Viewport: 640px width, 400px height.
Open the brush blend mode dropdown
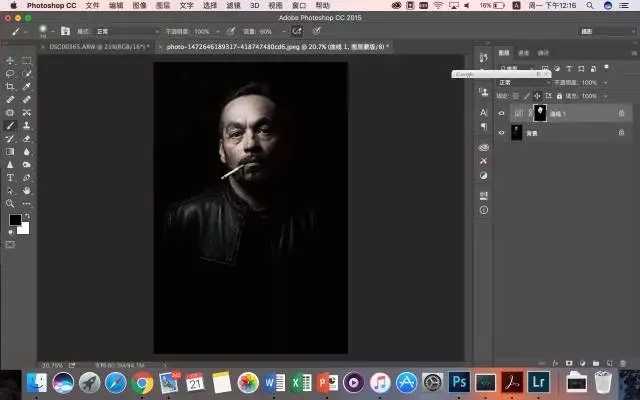127,31
